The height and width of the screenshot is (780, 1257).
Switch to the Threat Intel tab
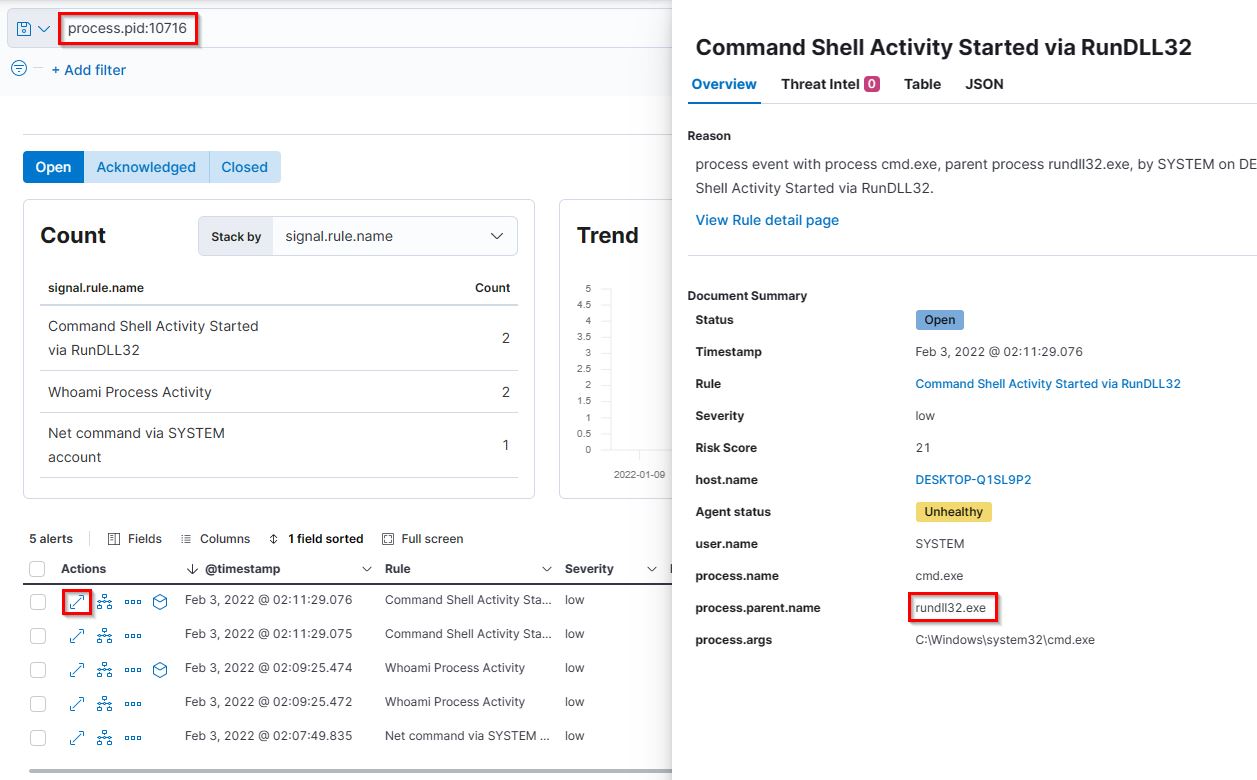tap(829, 84)
